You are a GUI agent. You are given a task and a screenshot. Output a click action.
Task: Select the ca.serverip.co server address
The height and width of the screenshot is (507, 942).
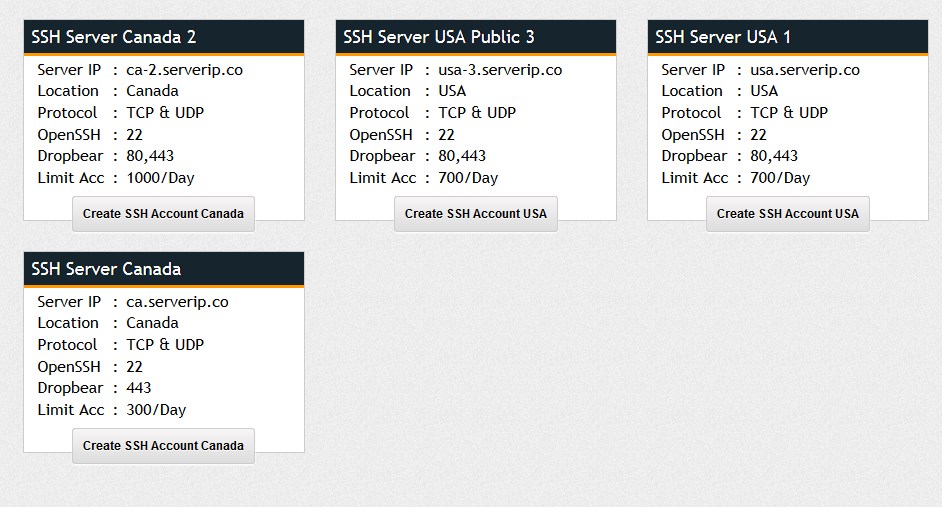point(177,302)
